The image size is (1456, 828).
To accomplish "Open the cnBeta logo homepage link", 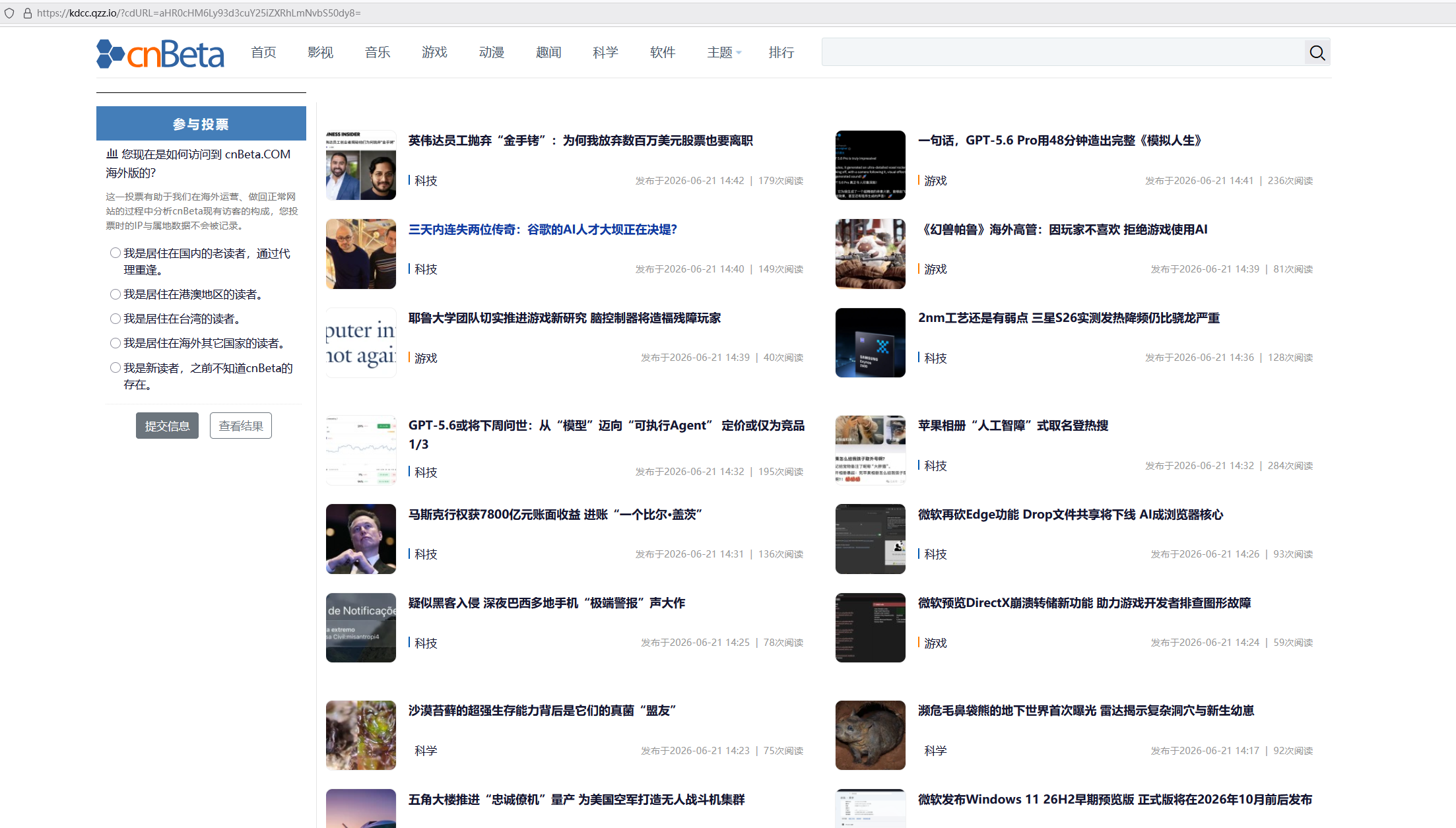I will pyautogui.click(x=160, y=53).
